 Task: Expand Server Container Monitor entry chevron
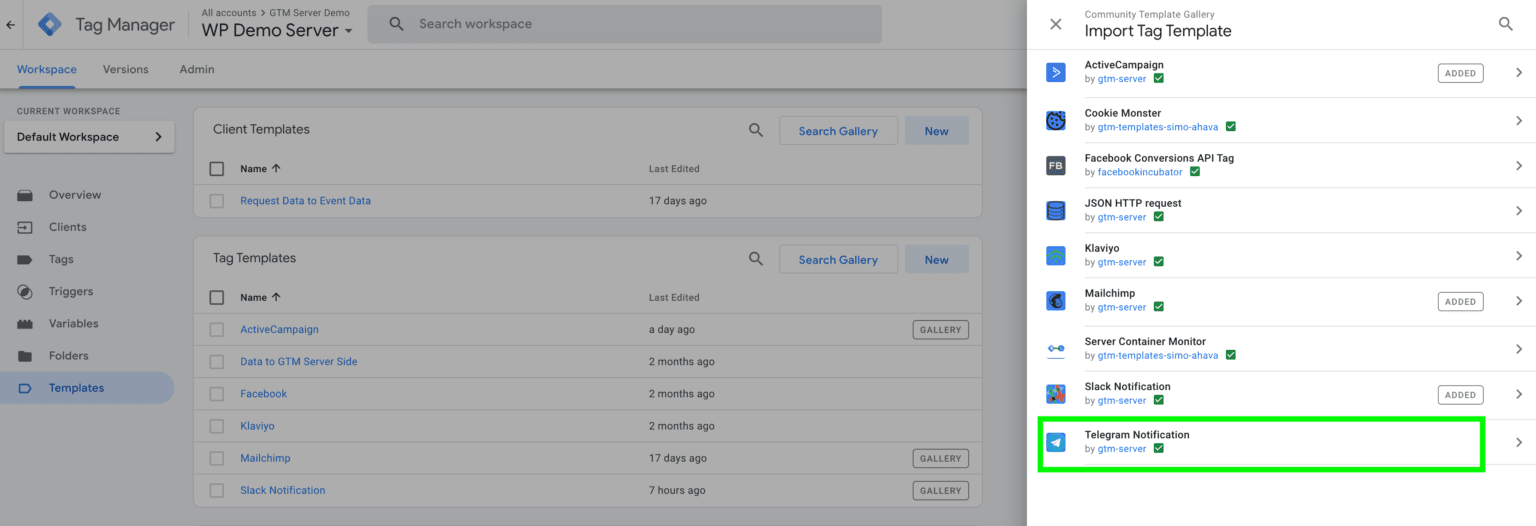[x=1519, y=348]
